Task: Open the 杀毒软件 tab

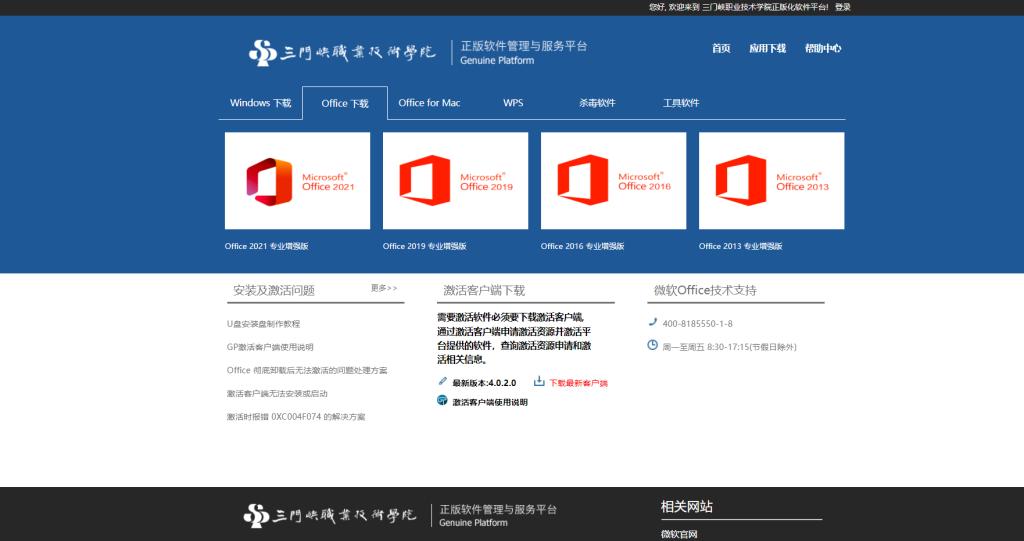Action: pyautogui.click(x=597, y=103)
